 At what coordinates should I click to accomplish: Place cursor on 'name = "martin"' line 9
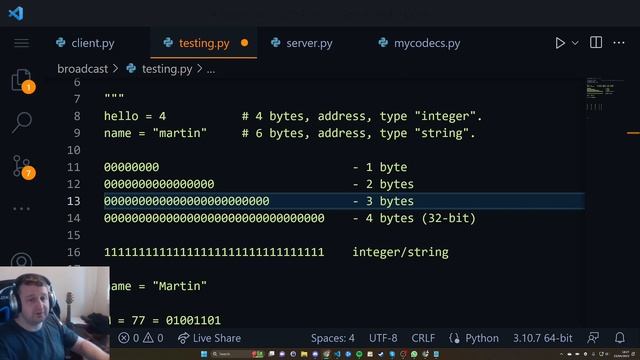pos(155,133)
